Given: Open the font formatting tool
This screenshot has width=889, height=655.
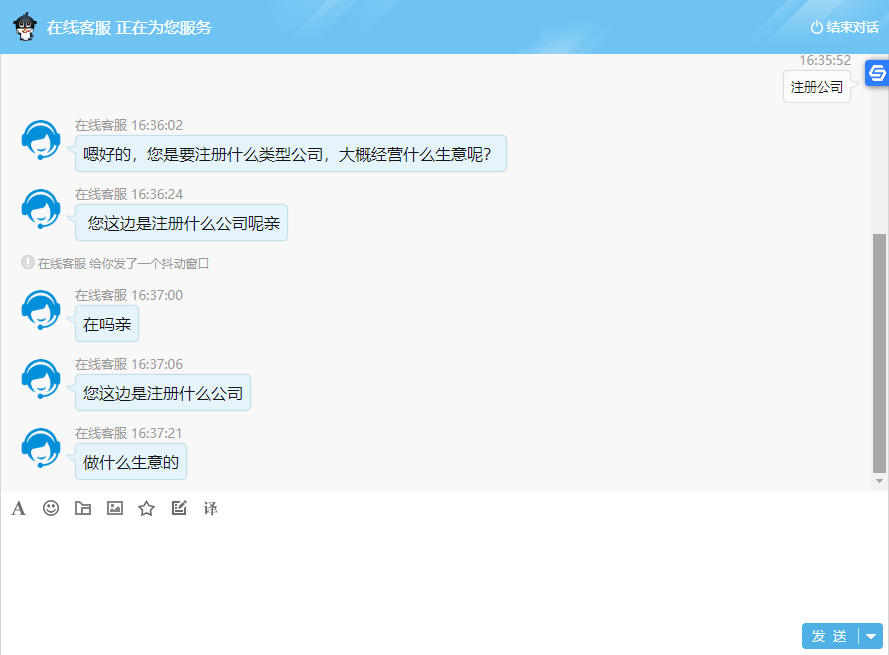Looking at the screenshot, I should 18,509.
